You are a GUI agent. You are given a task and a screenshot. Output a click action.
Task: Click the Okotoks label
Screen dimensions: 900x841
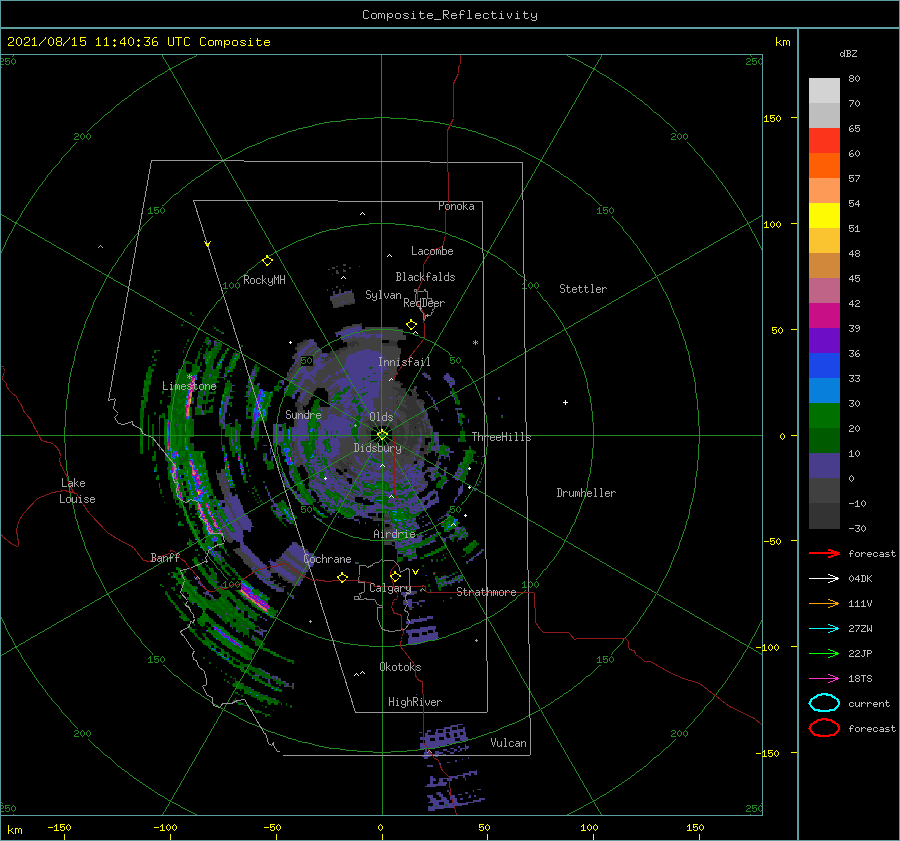[x=400, y=667]
